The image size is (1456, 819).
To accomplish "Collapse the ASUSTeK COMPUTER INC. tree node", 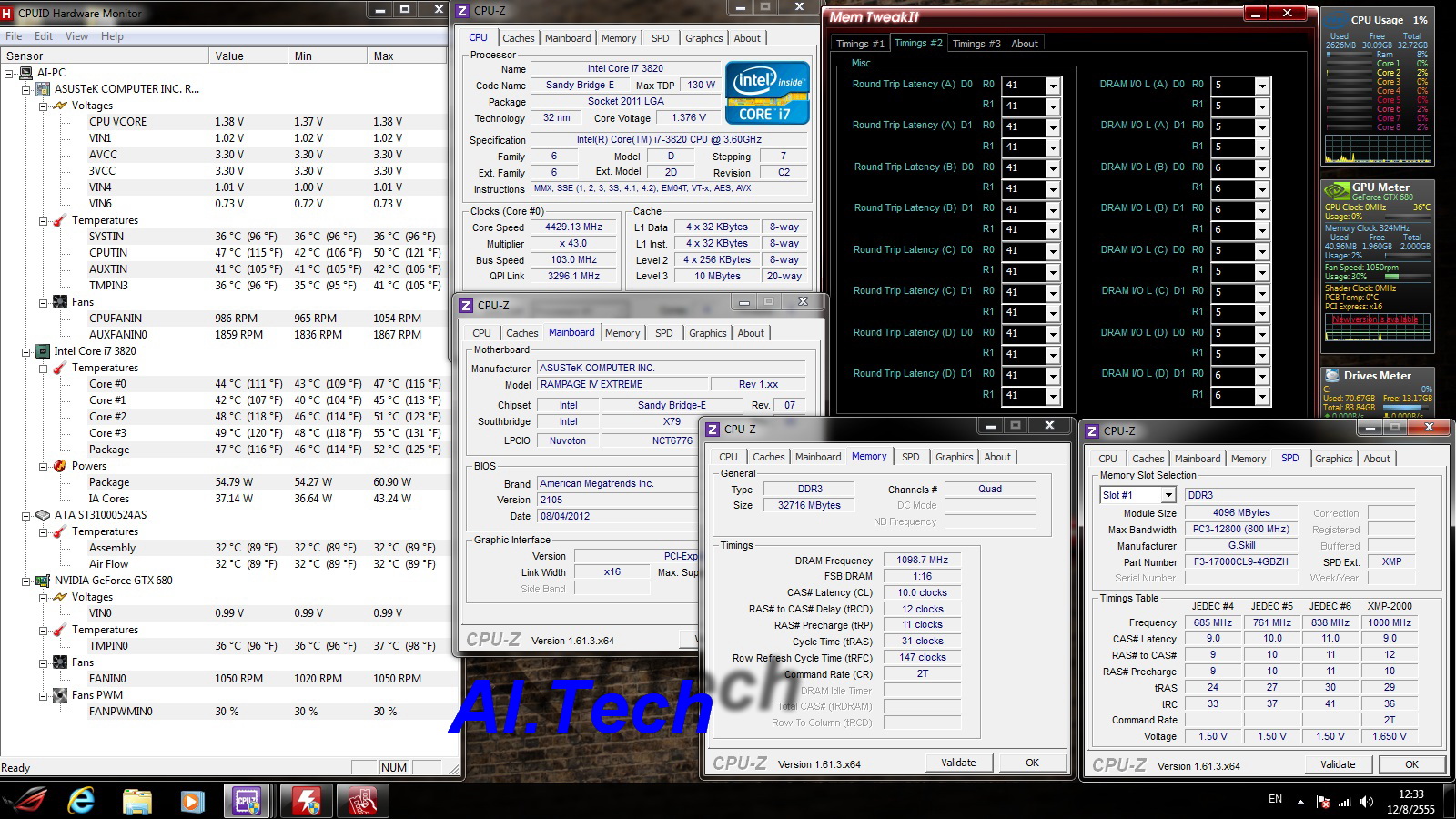I will (x=26, y=89).
